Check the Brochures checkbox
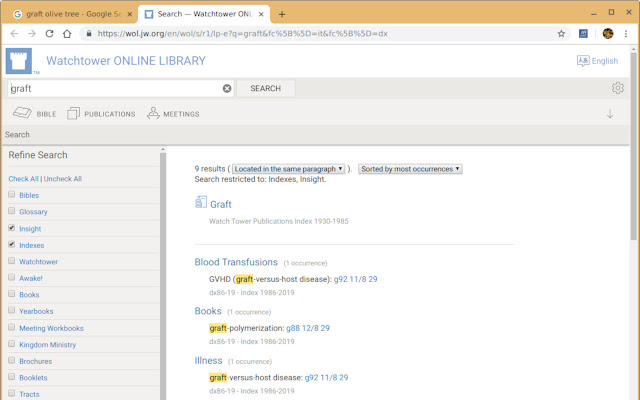 (x=11, y=360)
